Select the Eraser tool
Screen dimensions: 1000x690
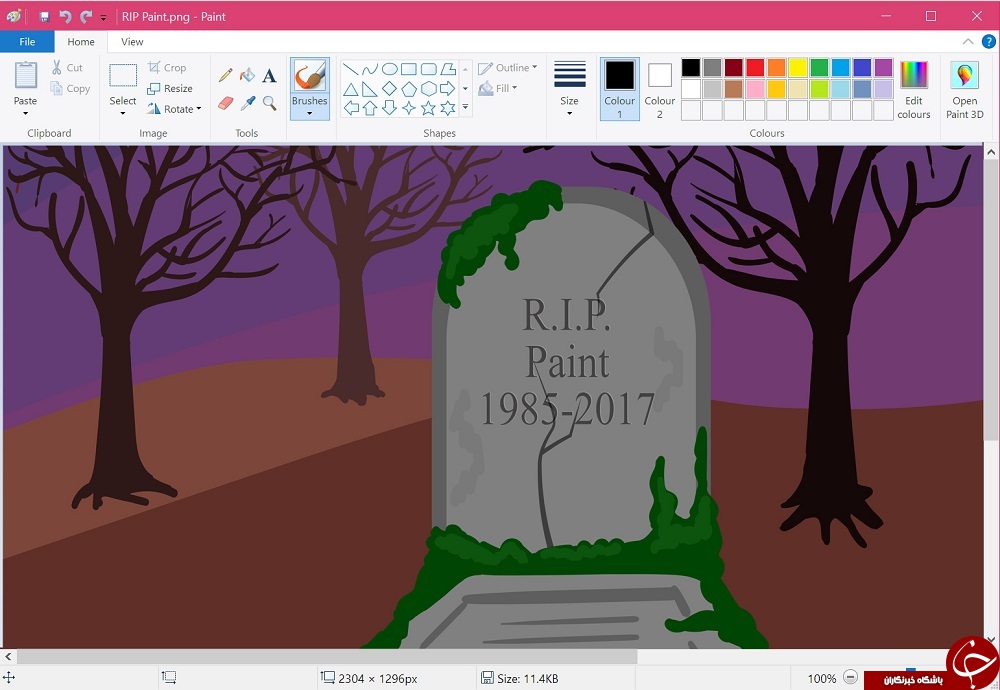(x=225, y=103)
